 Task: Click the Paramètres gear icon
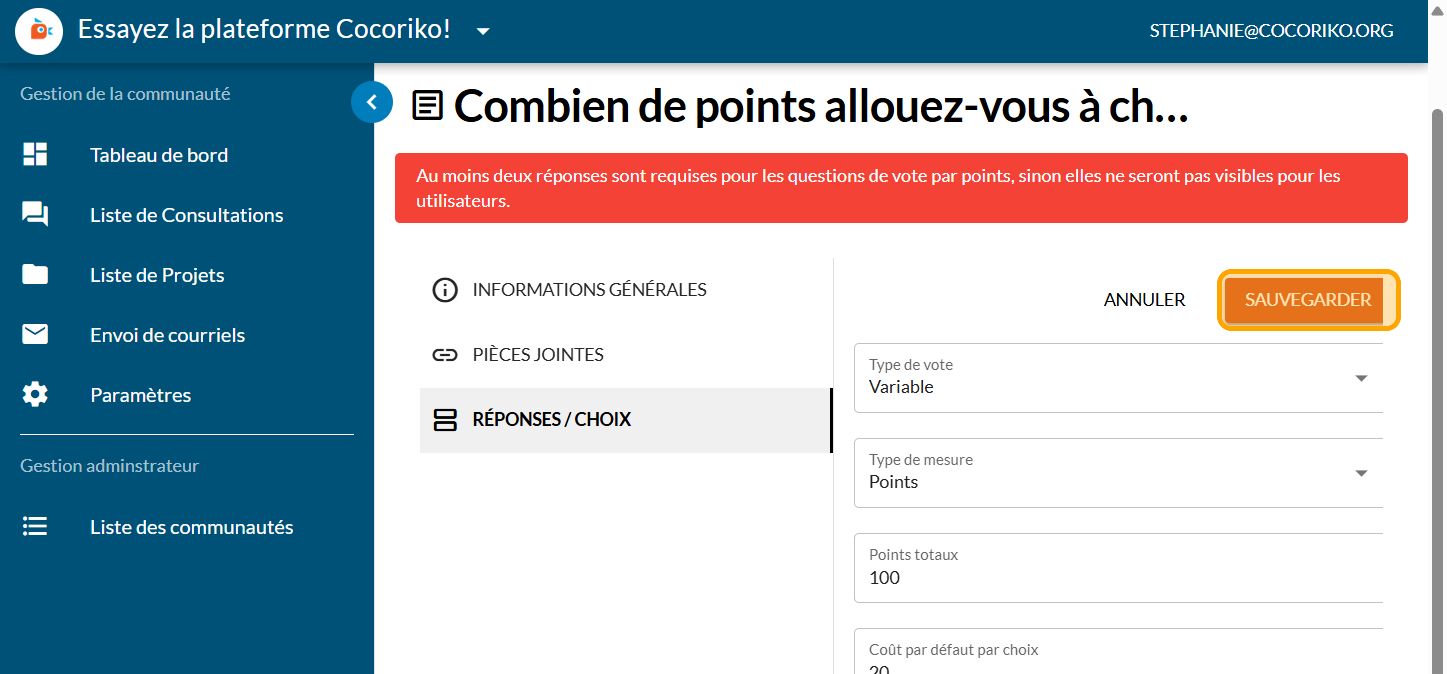[35, 395]
